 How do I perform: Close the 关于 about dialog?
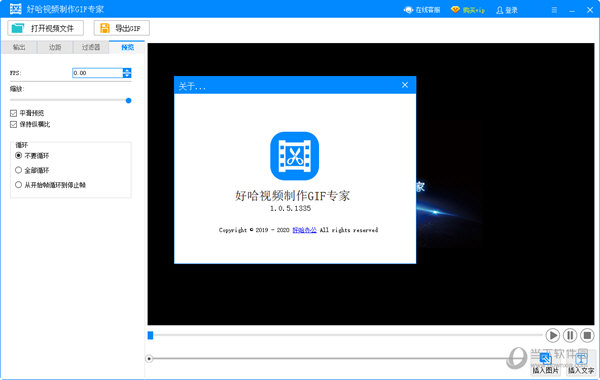[405, 85]
